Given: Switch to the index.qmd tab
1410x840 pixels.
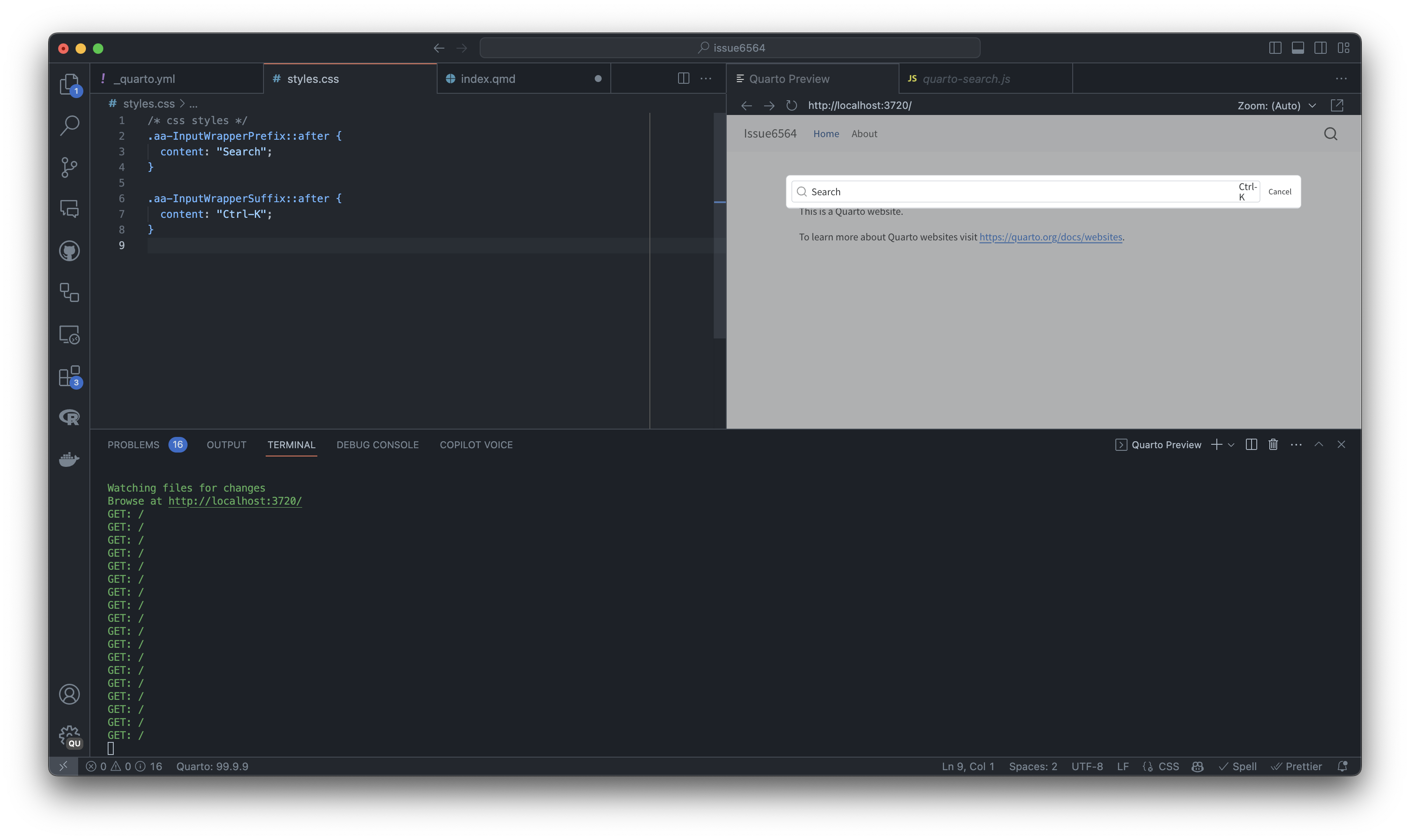Looking at the screenshot, I should [524, 79].
